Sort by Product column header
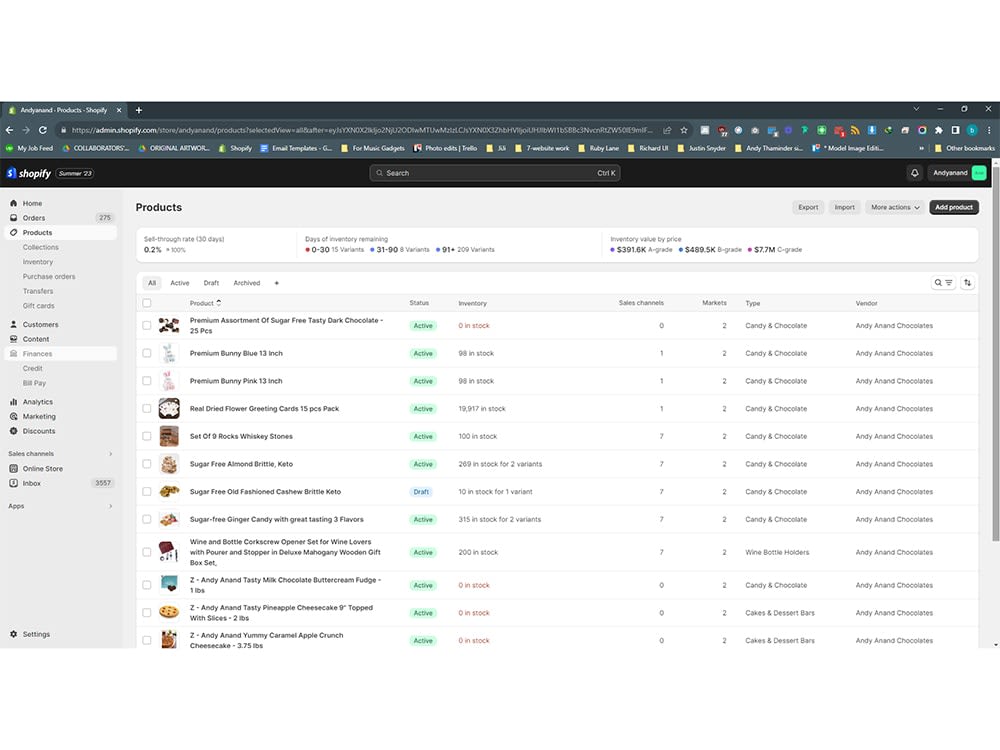The height and width of the screenshot is (750, 1000). [205, 303]
